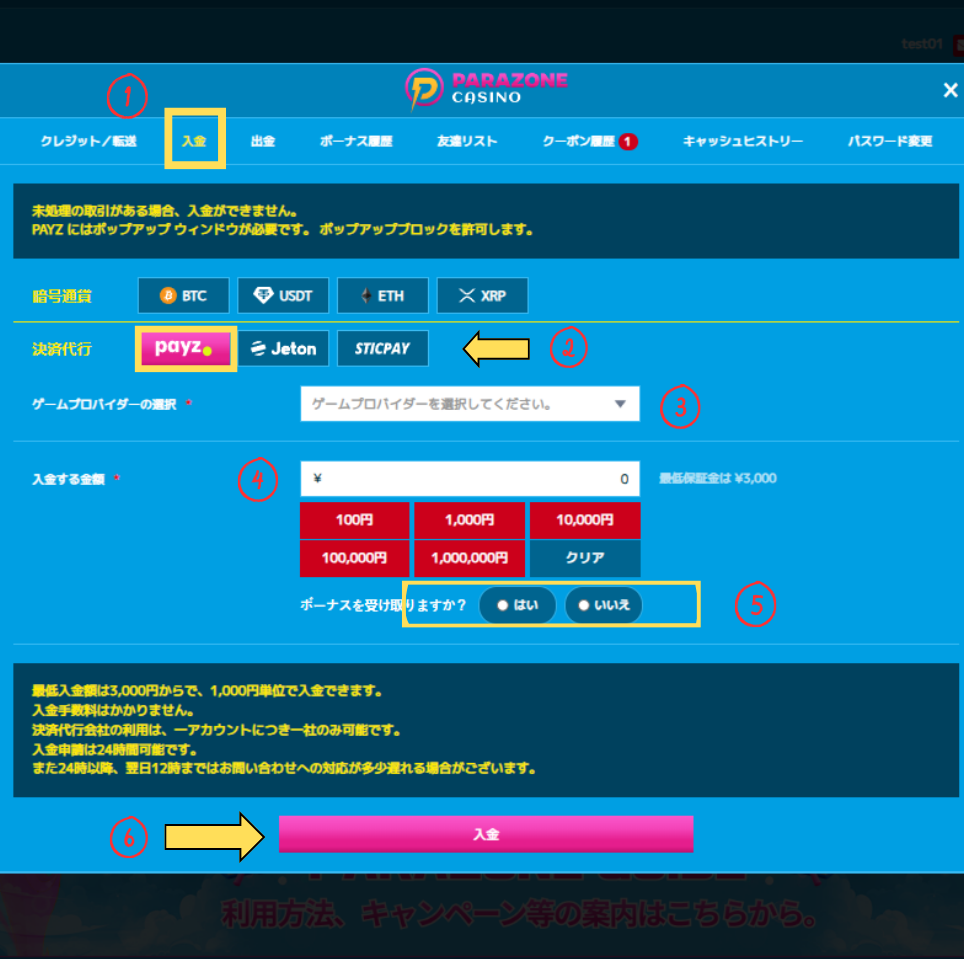Click the 入金する金額 label
This screenshot has width=964, height=959.
coord(68,479)
